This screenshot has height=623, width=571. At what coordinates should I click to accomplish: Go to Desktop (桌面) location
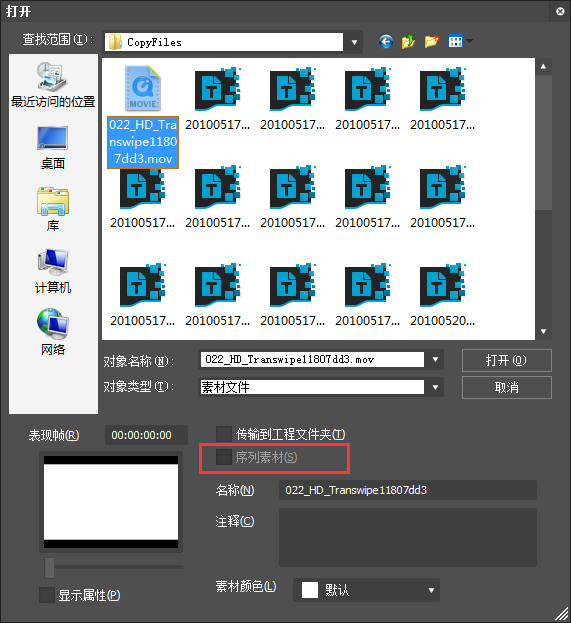point(53,148)
